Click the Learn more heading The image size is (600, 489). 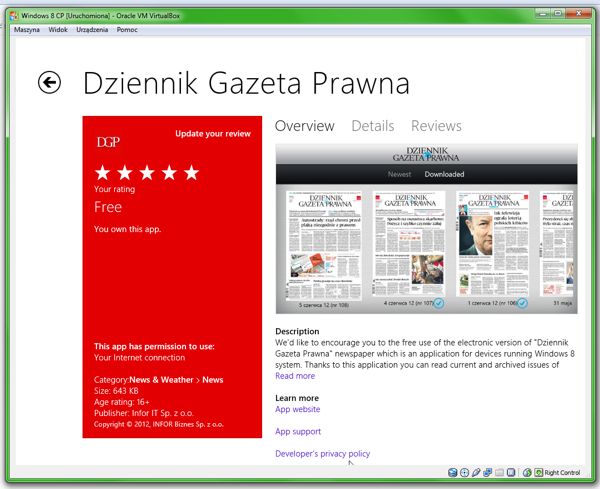pyautogui.click(x=297, y=398)
